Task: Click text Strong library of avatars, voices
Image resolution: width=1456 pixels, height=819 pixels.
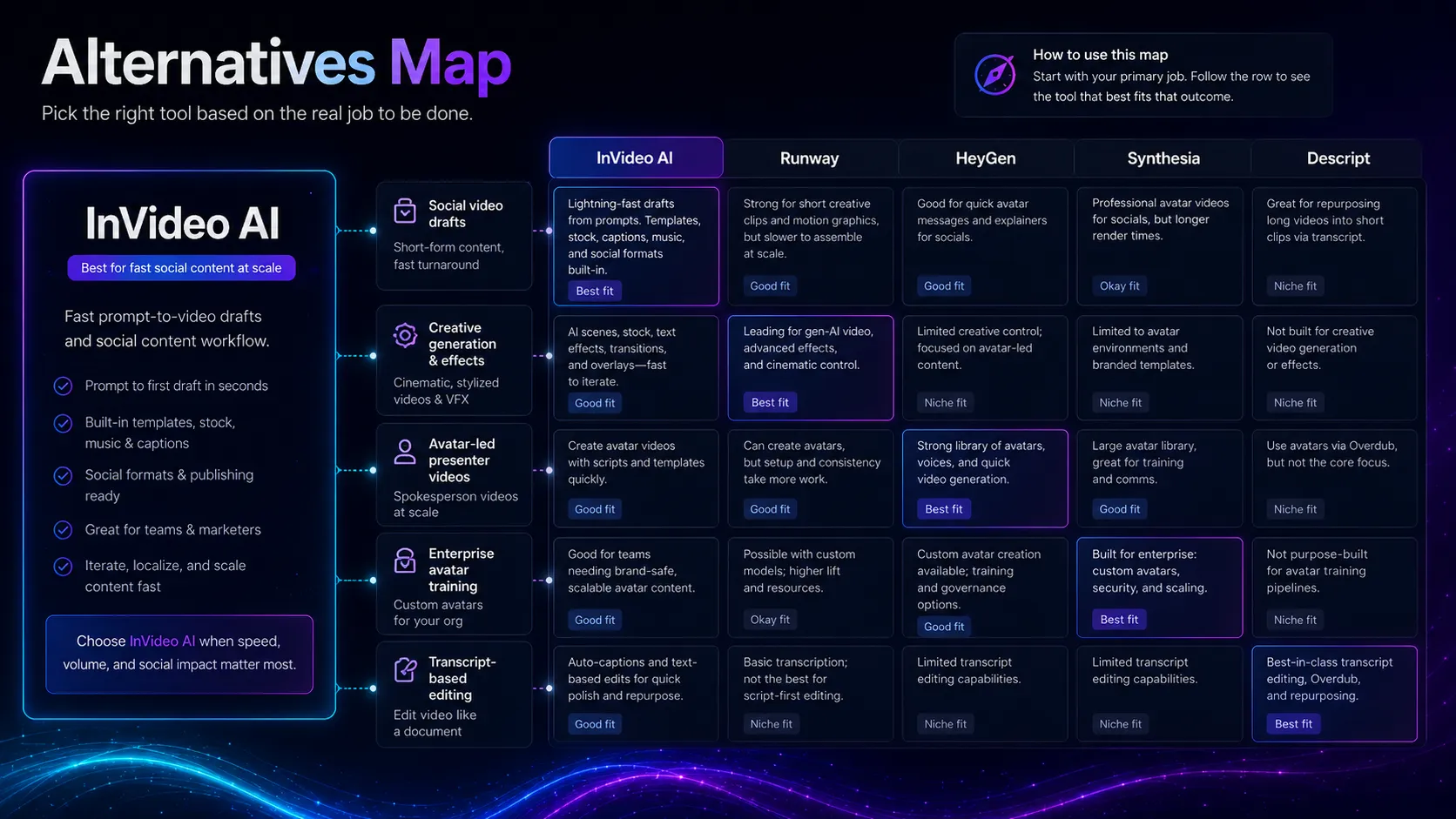Action: coord(981,462)
